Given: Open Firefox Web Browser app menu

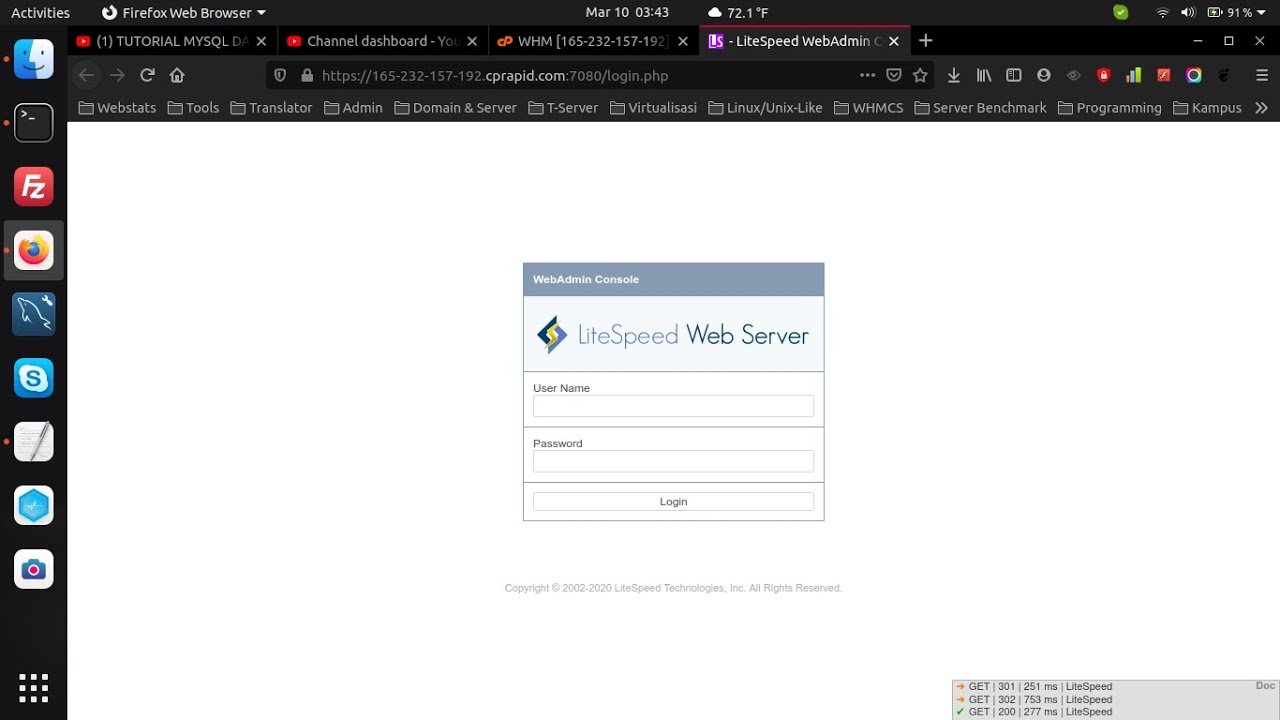Looking at the screenshot, I should click(184, 13).
